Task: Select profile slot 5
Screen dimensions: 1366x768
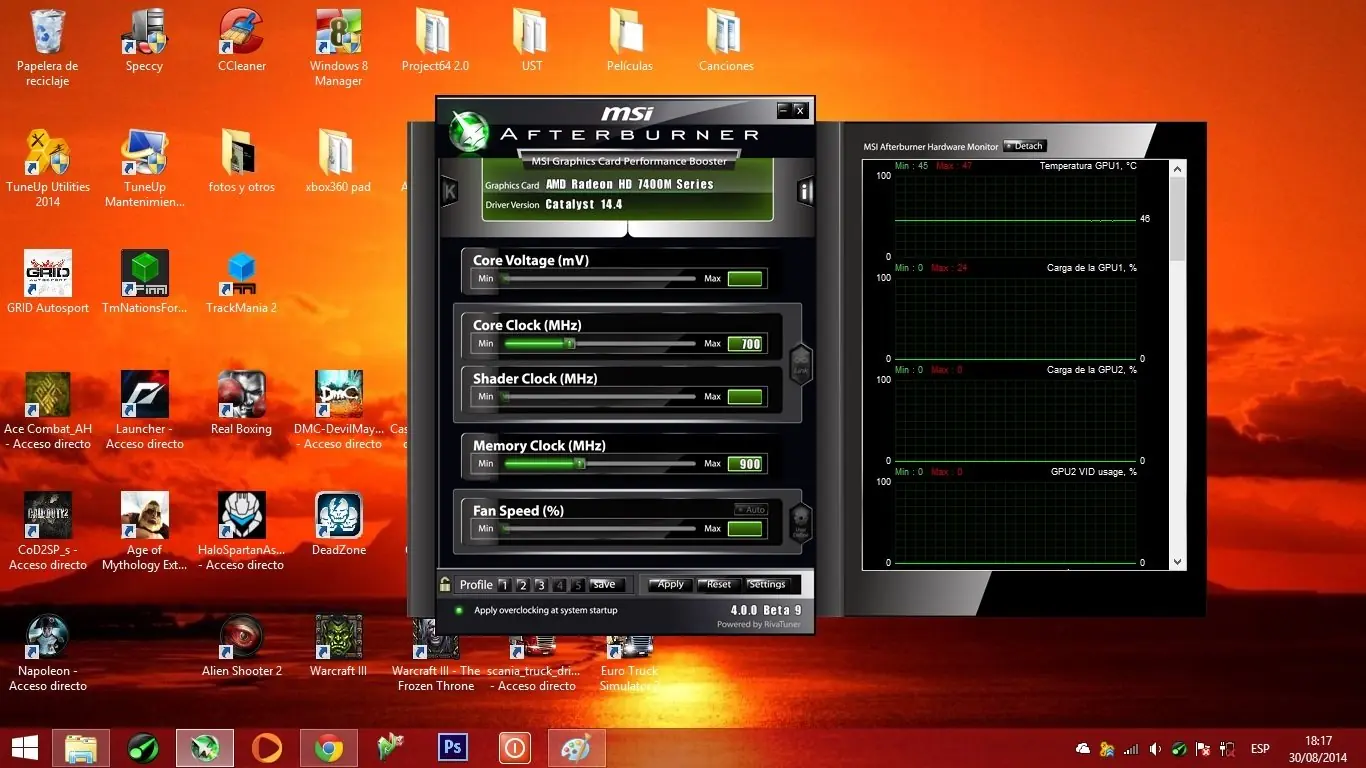Action: (x=578, y=585)
